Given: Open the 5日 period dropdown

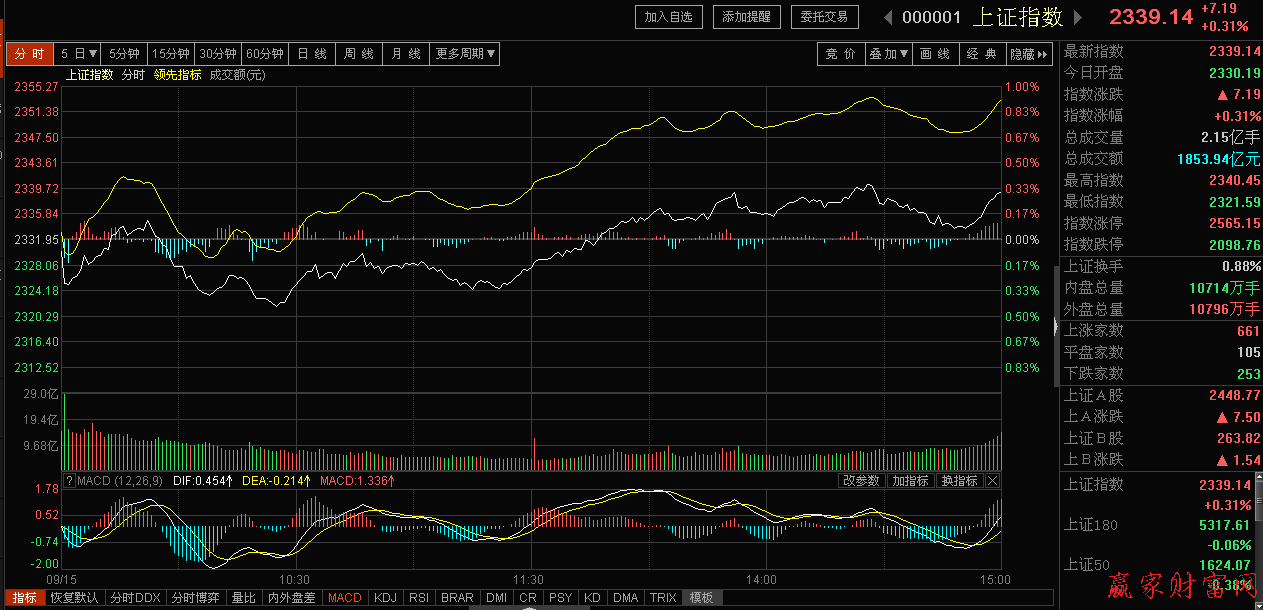Looking at the screenshot, I should tap(79, 54).
